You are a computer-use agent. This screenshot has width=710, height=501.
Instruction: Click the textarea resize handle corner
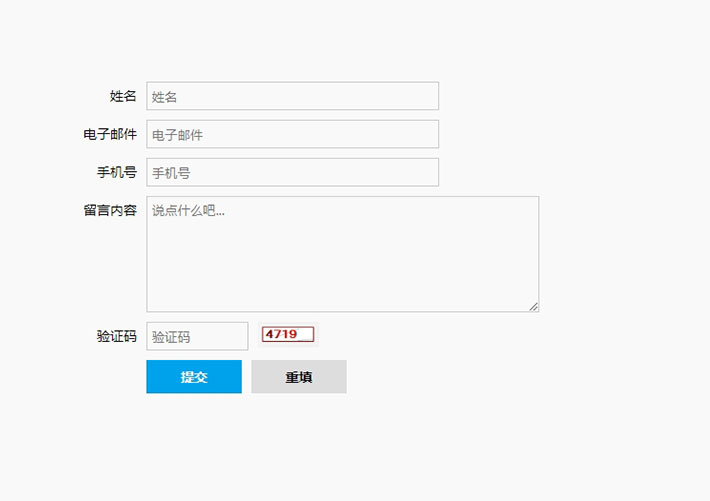pyautogui.click(x=534, y=307)
